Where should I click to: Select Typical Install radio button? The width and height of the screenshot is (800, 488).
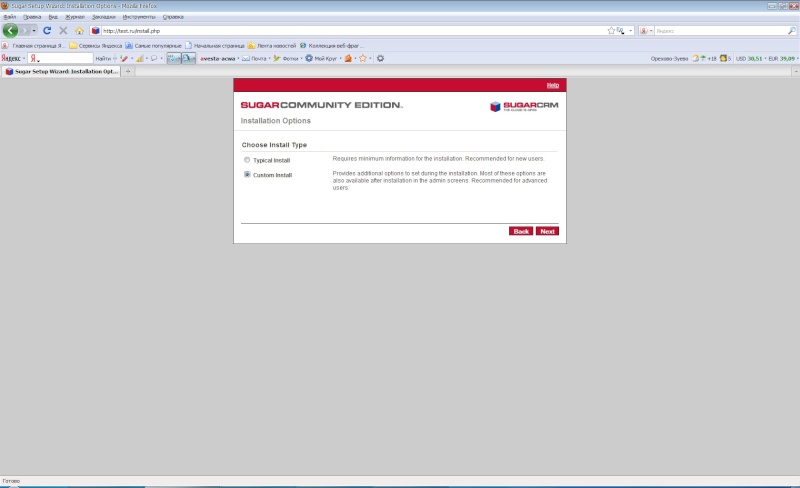[247, 160]
